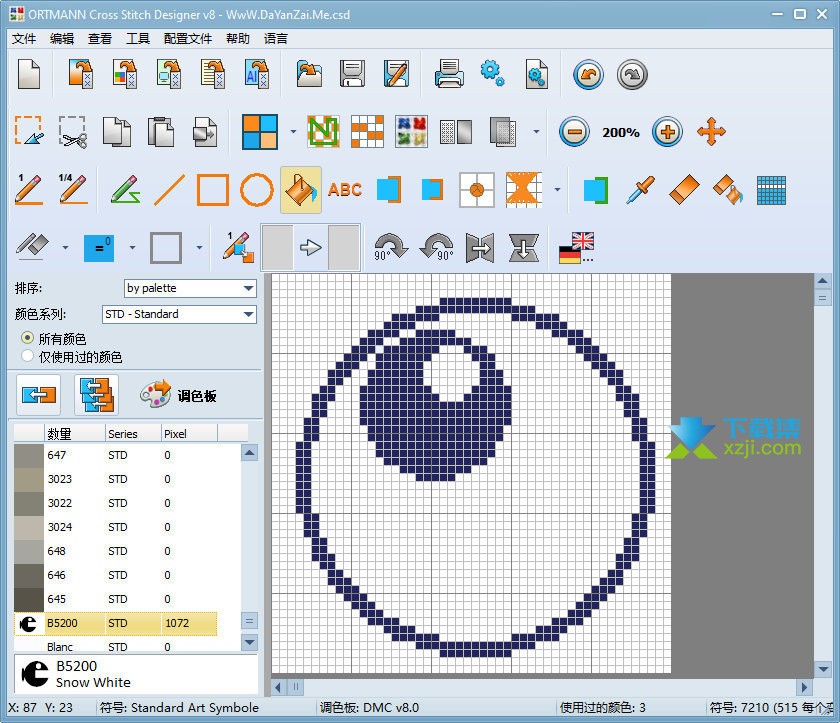Viewport: 840px width, 723px height.
Task: Select the quarter stitch pencil tool
Action: 72,190
